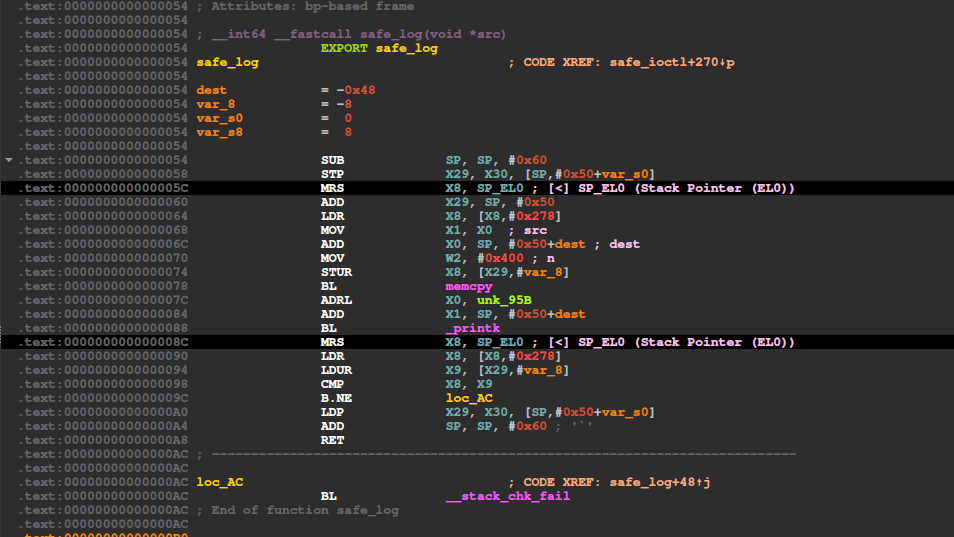954x537 pixels.
Task: Collapse the function using the arrow beside SUB
Action: [x=10, y=160]
